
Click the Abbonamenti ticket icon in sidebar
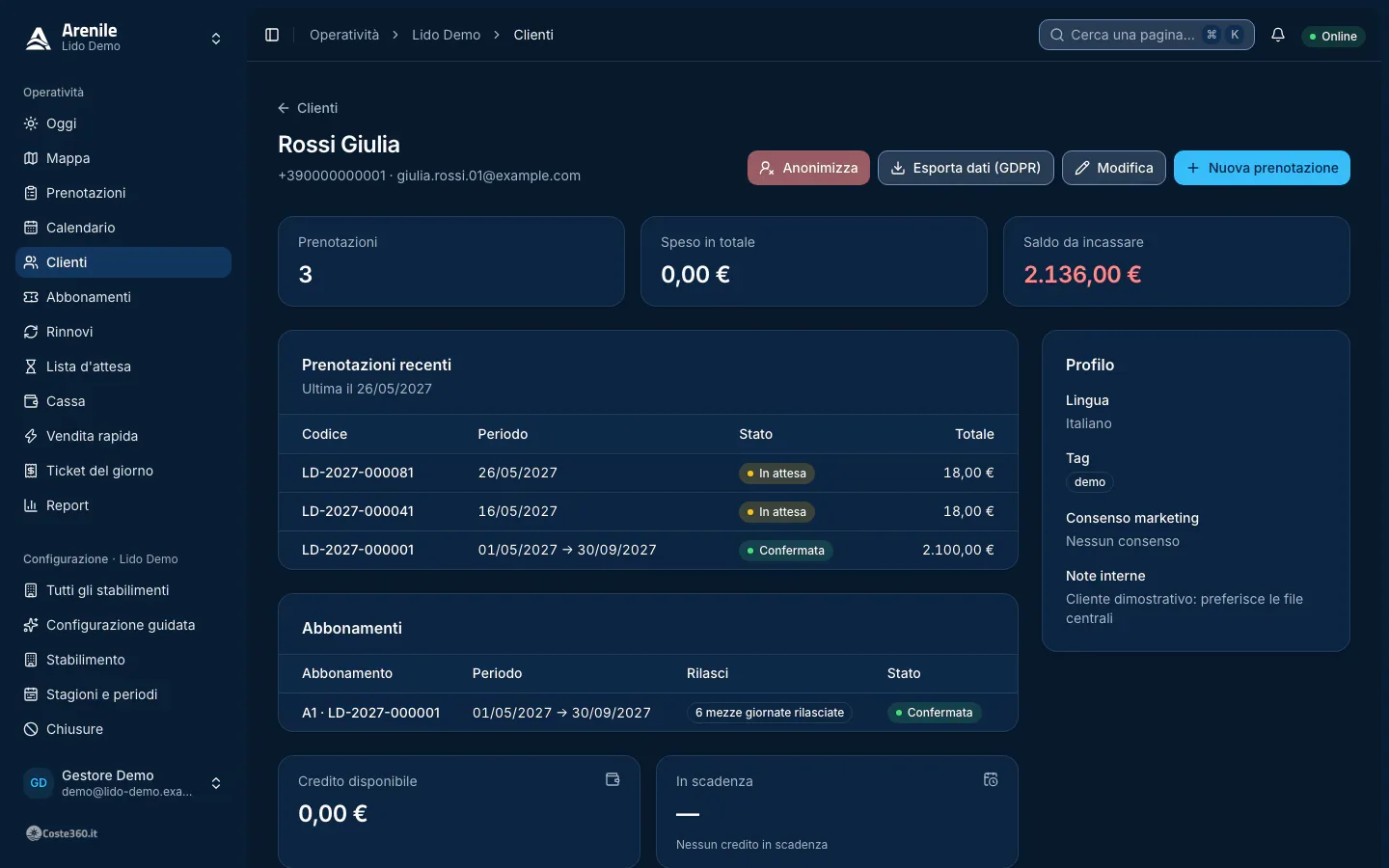(x=31, y=297)
